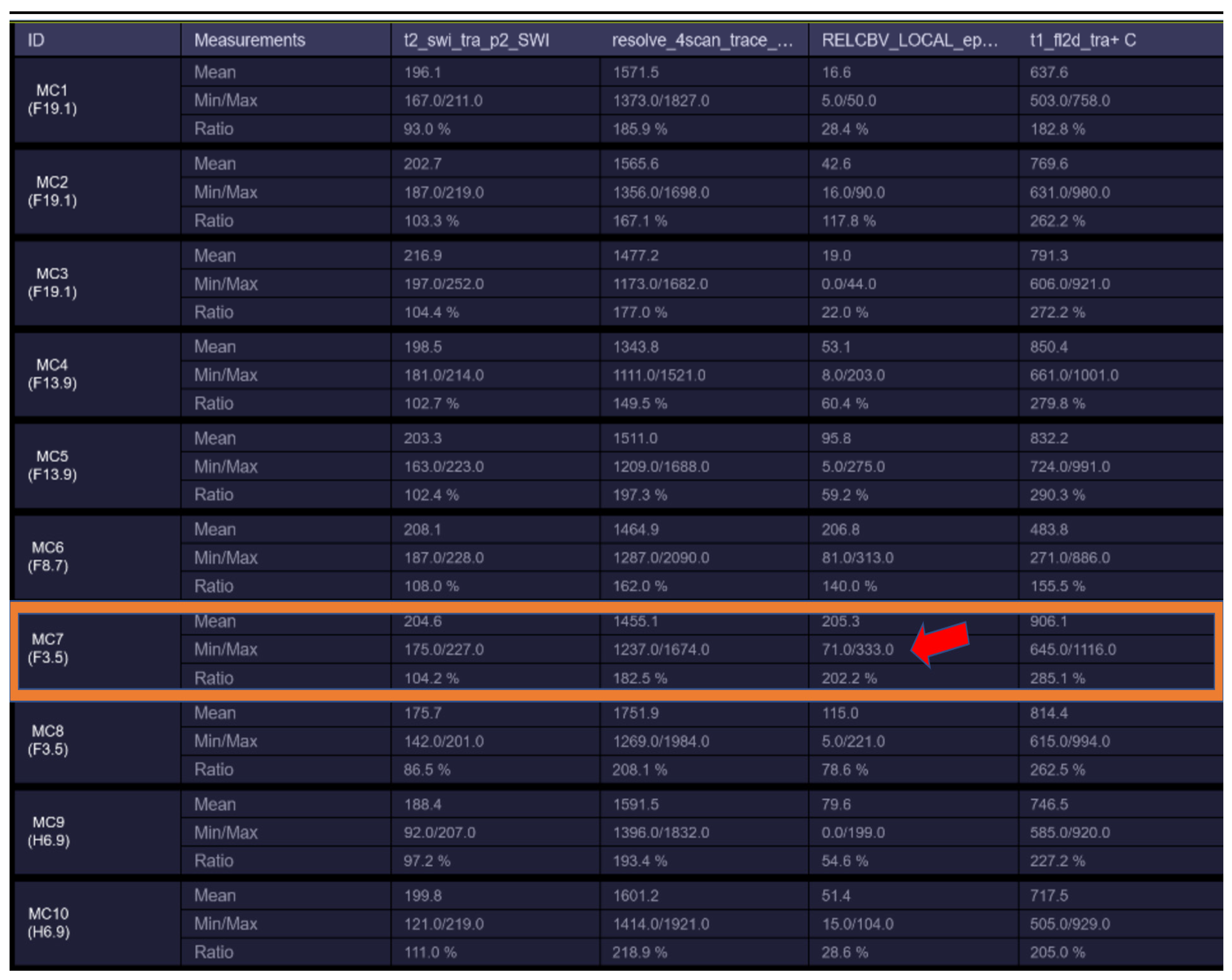Click the RELCBV_LOCAL_ep column header
Viewport: 1232px width, 980px height.
click(909, 40)
